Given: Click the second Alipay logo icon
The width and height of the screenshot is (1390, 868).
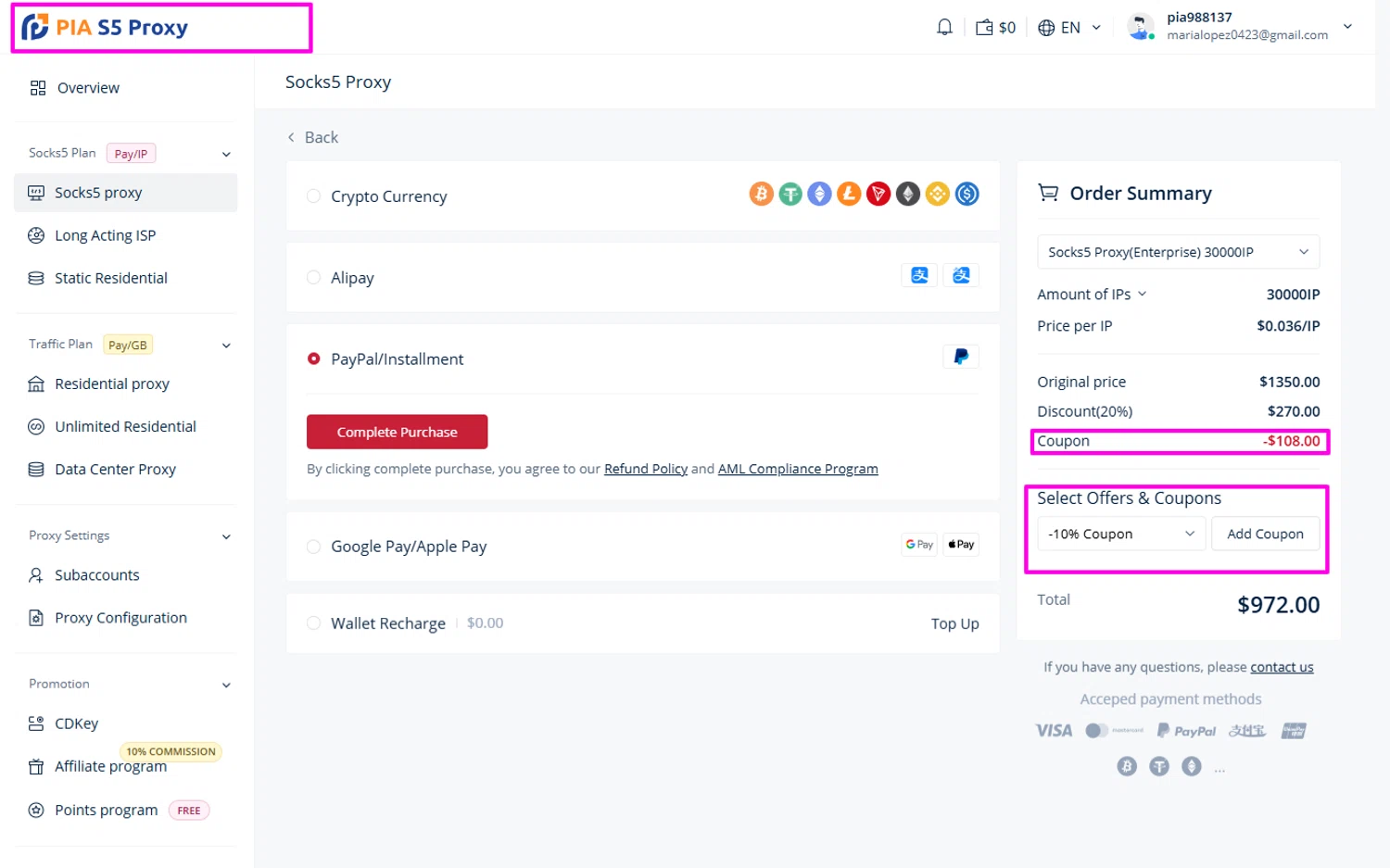Looking at the screenshot, I should click(x=961, y=275).
